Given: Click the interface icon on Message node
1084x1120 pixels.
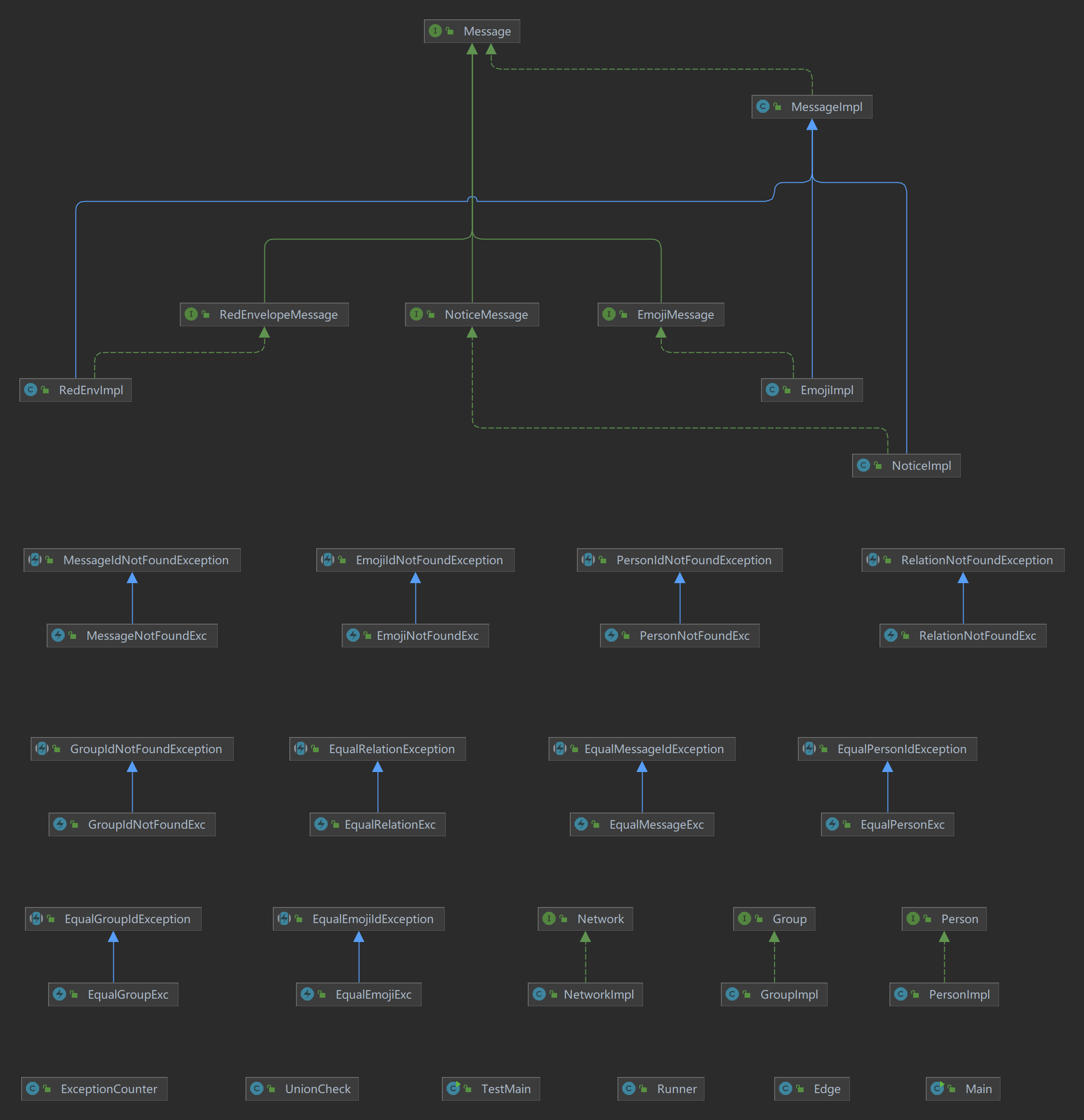Looking at the screenshot, I should [x=435, y=31].
